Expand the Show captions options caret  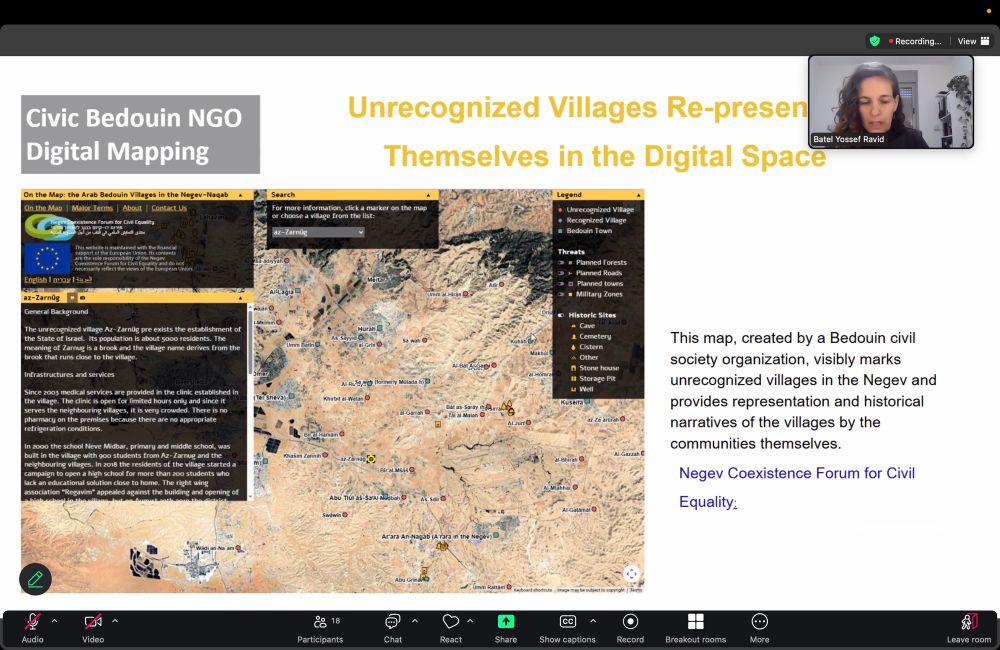[x=592, y=620]
